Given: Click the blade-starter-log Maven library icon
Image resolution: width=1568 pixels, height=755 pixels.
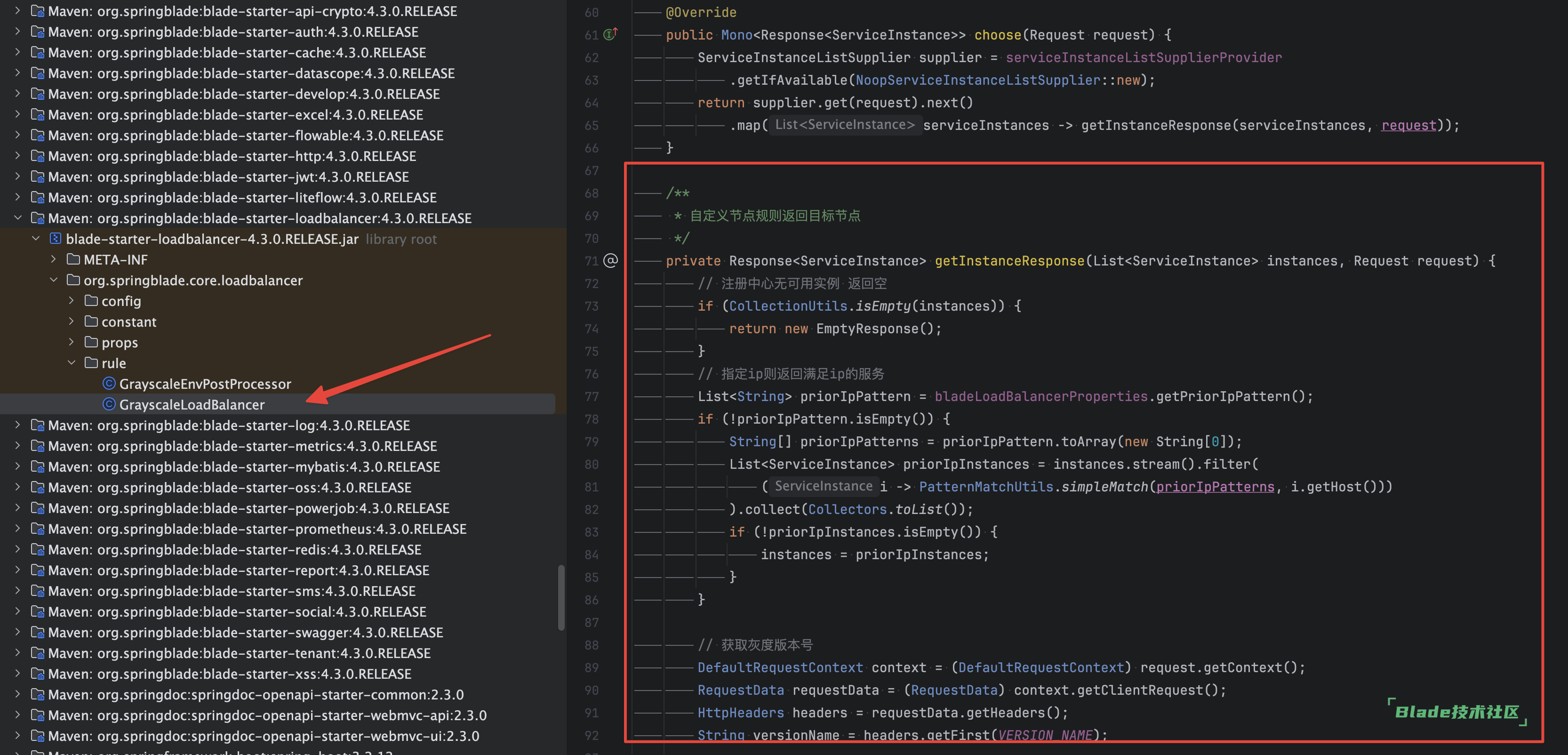Looking at the screenshot, I should click(38, 425).
